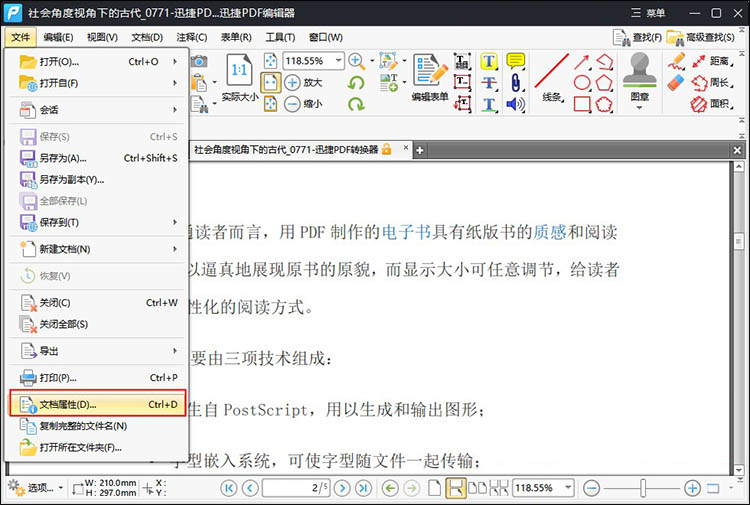Click the magnifier zoom tool icon
This screenshot has height=505, width=750.
tap(356, 61)
